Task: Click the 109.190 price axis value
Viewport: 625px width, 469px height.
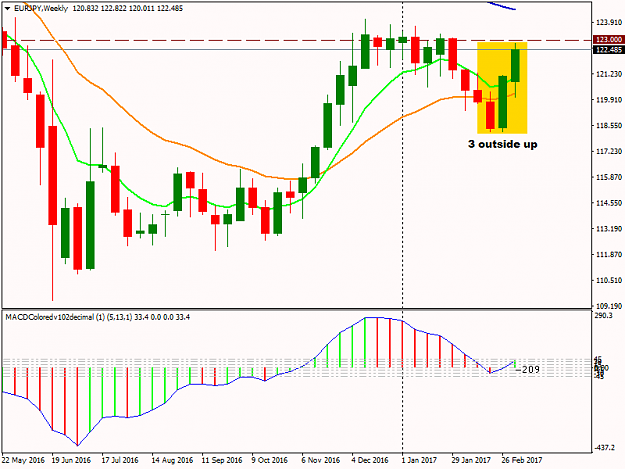Action: pyautogui.click(x=609, y=306)
